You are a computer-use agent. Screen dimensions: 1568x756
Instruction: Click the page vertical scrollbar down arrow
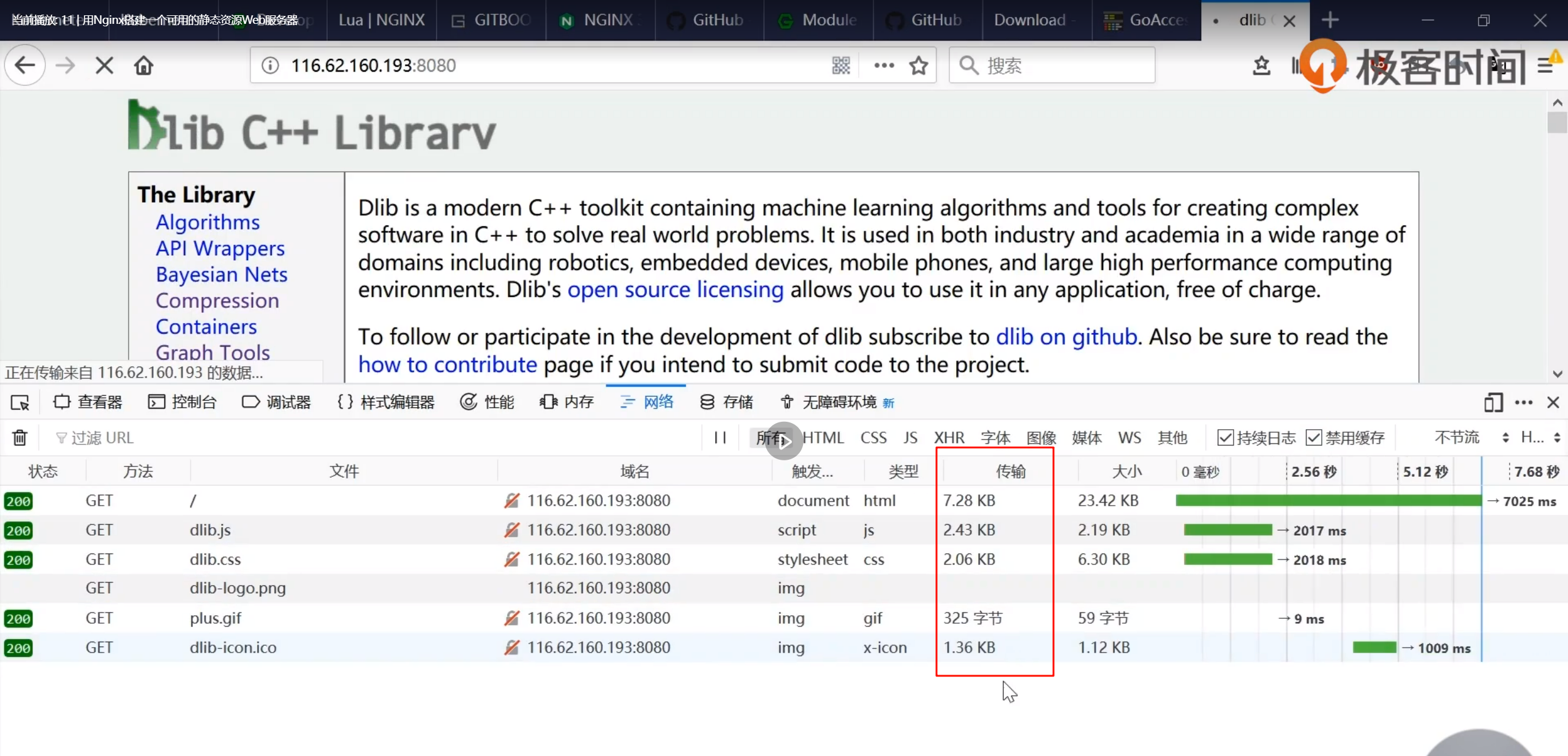point(1557,373)
